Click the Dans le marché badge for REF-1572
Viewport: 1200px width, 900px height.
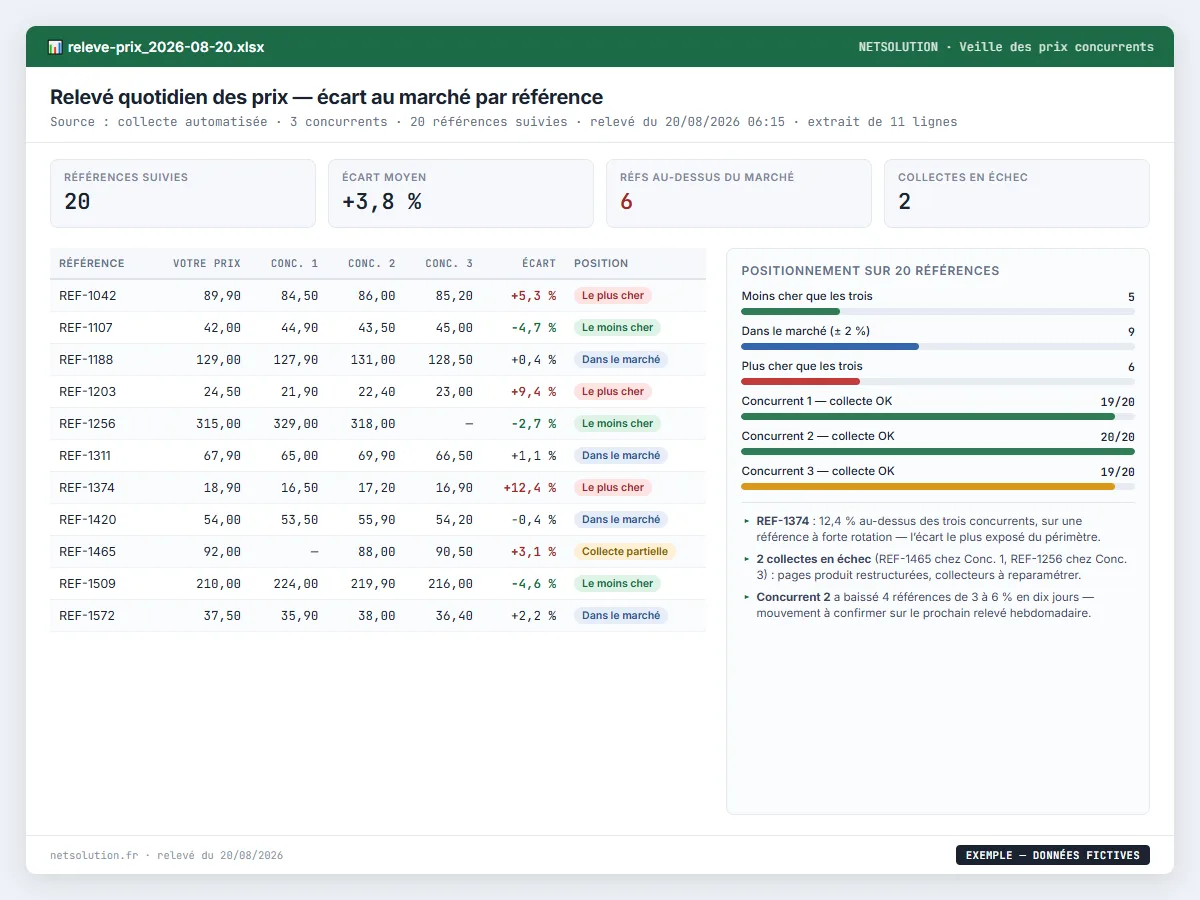click(x=621, y=616)
